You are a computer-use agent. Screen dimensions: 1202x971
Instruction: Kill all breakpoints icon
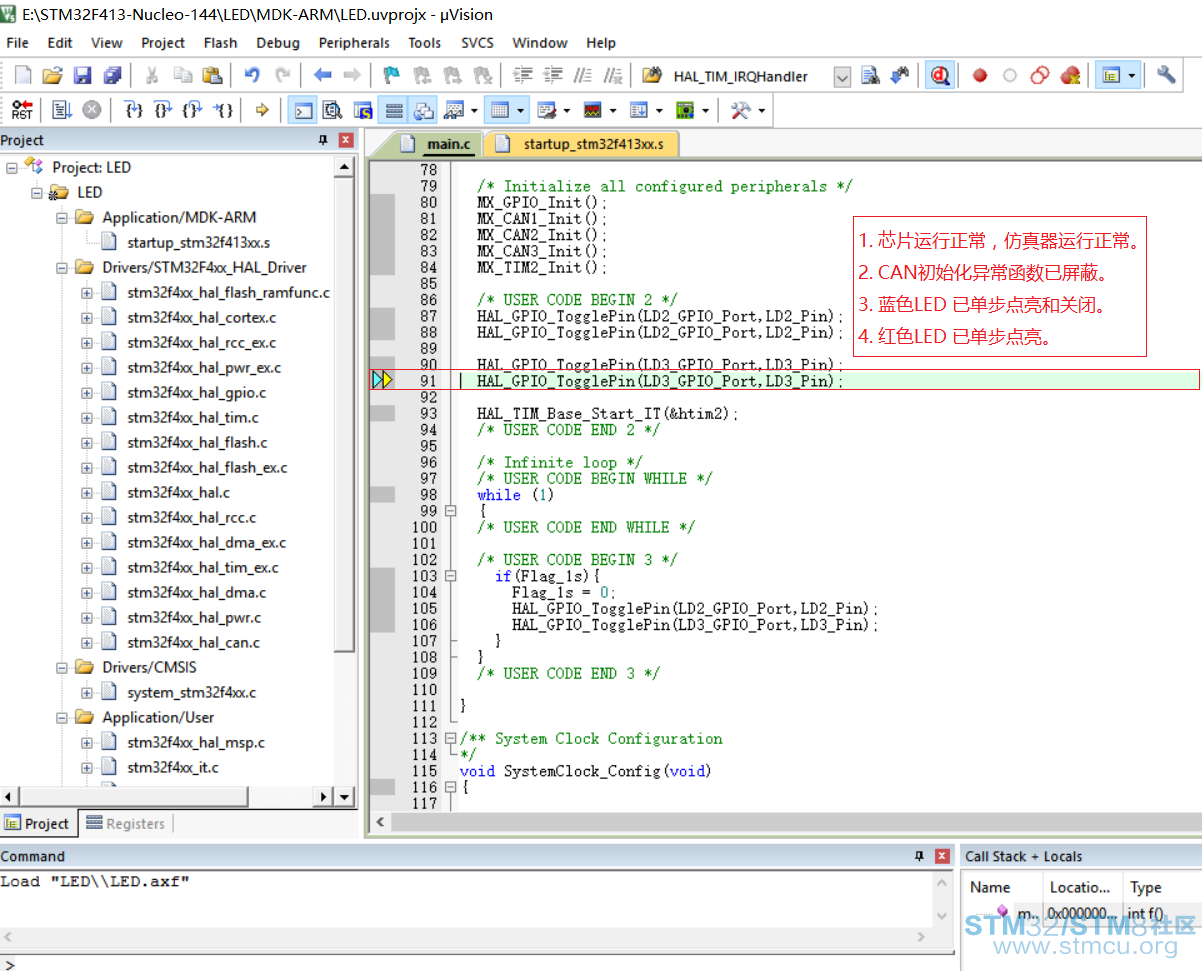click(1070, 75)
